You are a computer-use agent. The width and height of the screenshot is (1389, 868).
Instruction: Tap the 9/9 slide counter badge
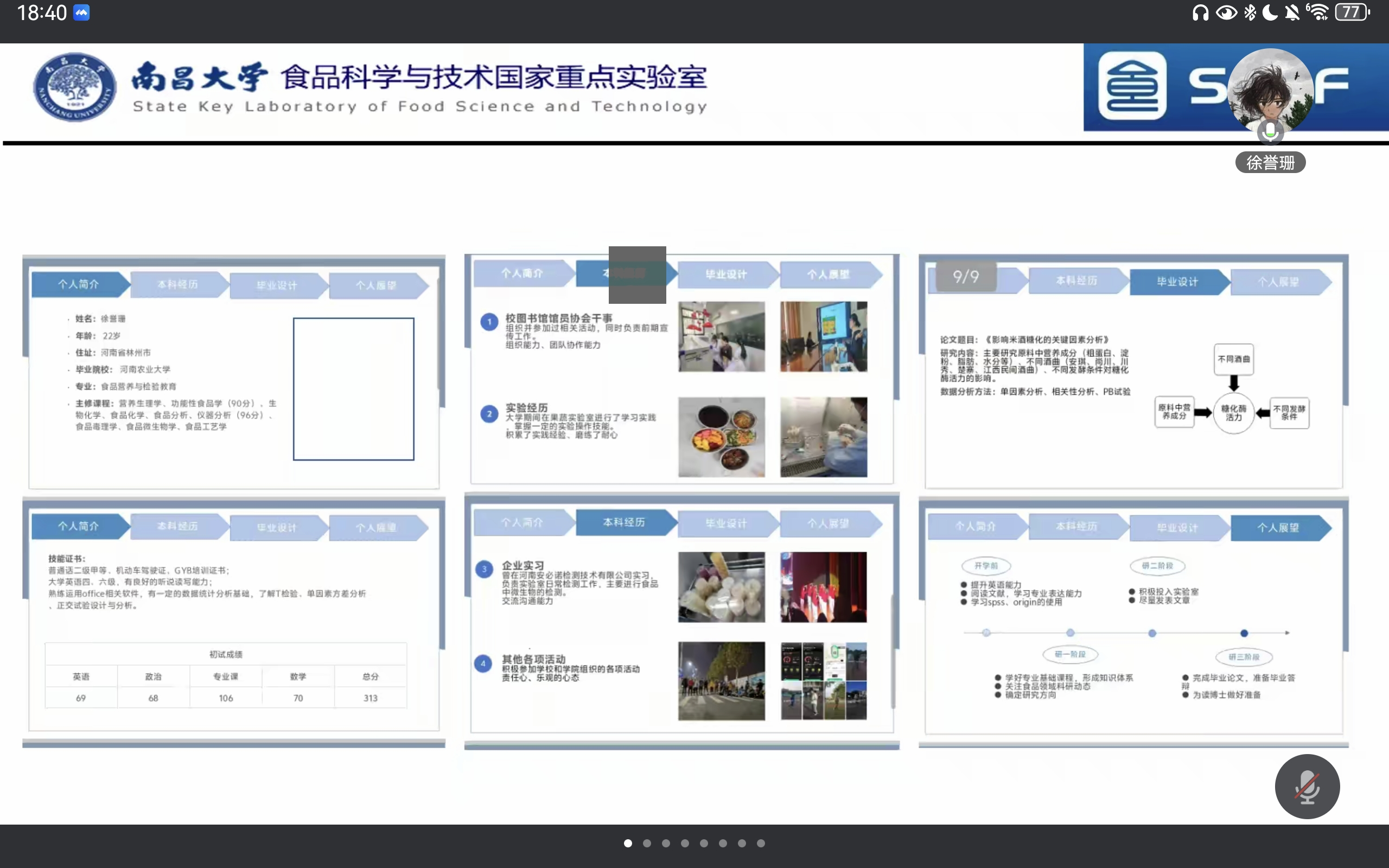coord(966,277)
